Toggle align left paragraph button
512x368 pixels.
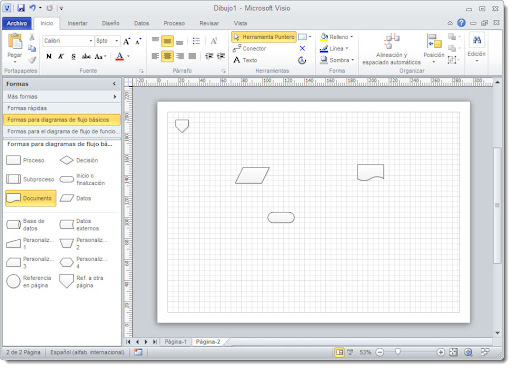(155, 56)
